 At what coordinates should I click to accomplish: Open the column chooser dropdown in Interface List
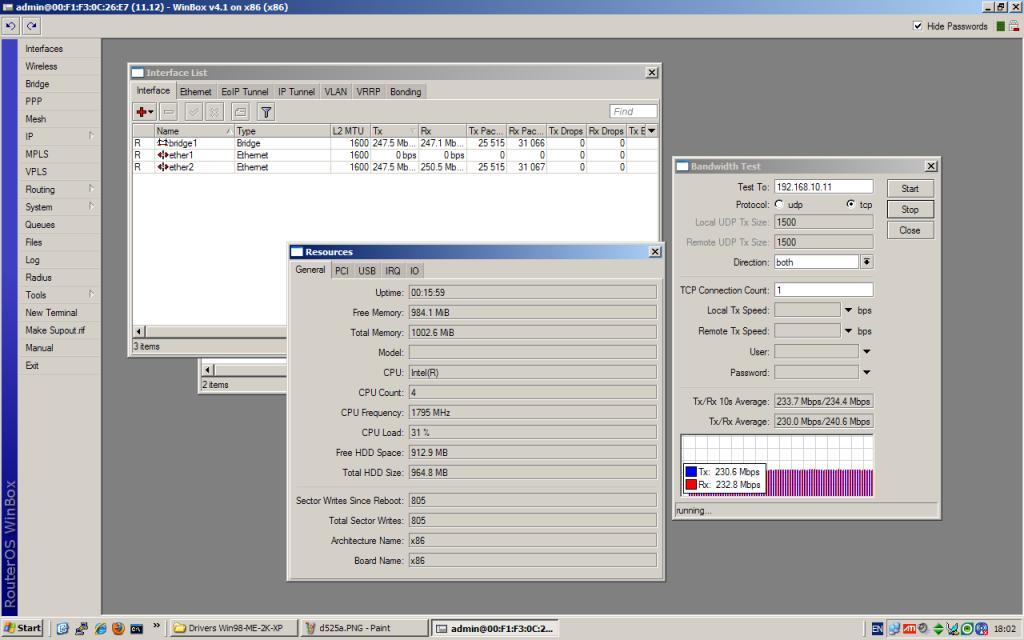click(652, 131)
